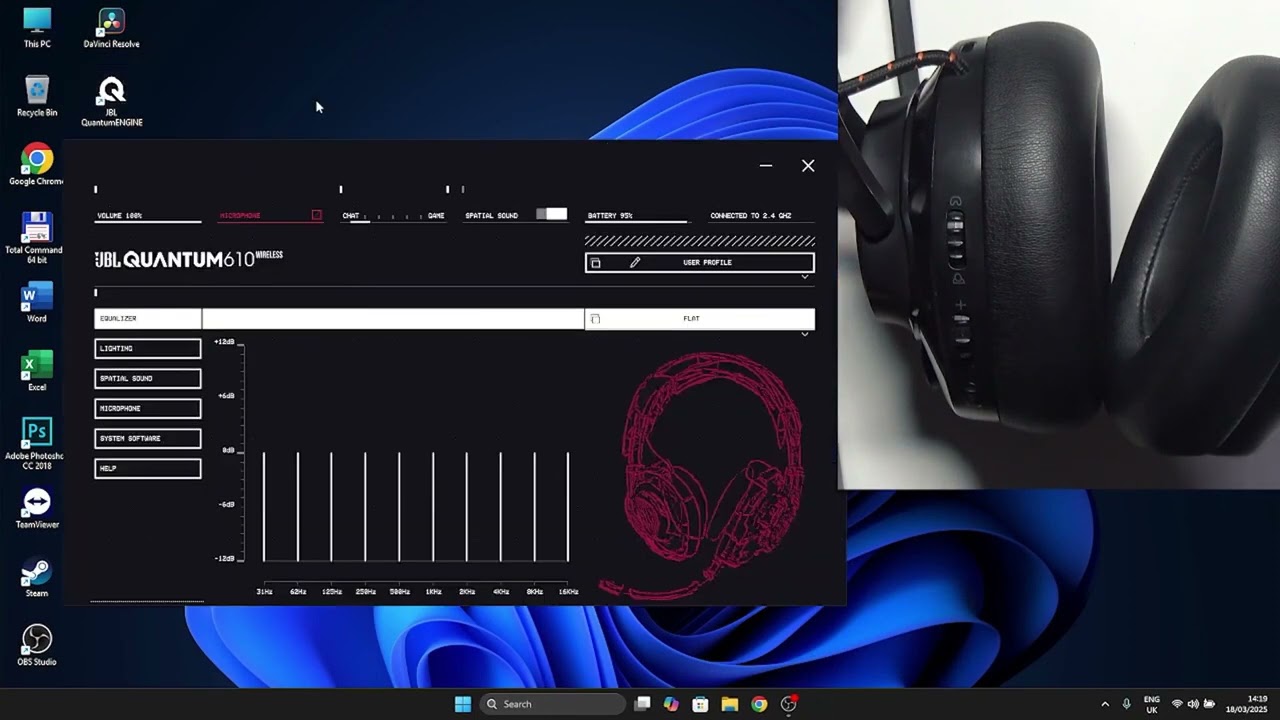Select the Total Commander 64 bit shortcut
Viewport: 1280px width, 720px height.
(37, 238)
